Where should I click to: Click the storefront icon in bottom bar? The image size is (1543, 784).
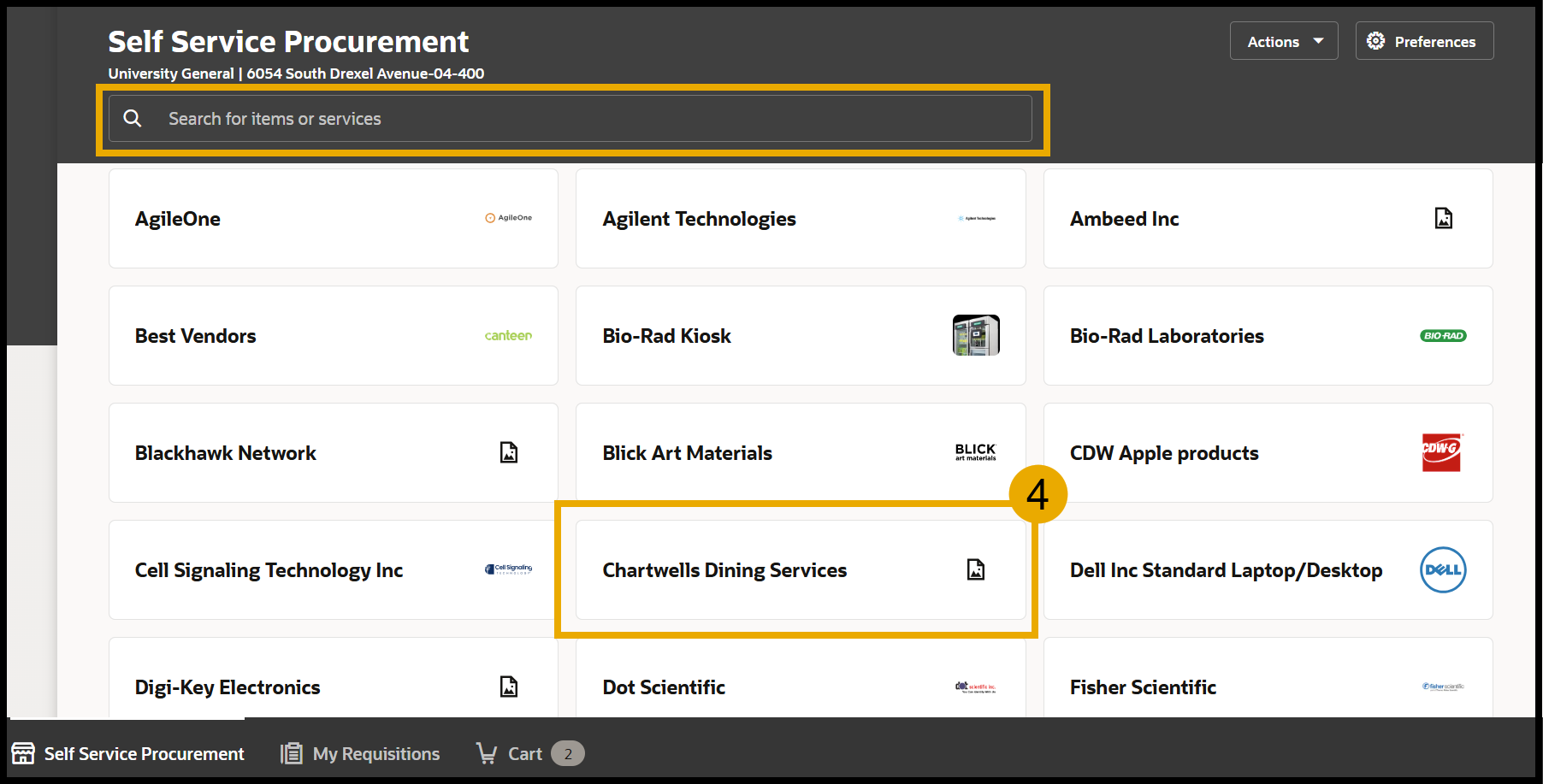click(23, 753)
